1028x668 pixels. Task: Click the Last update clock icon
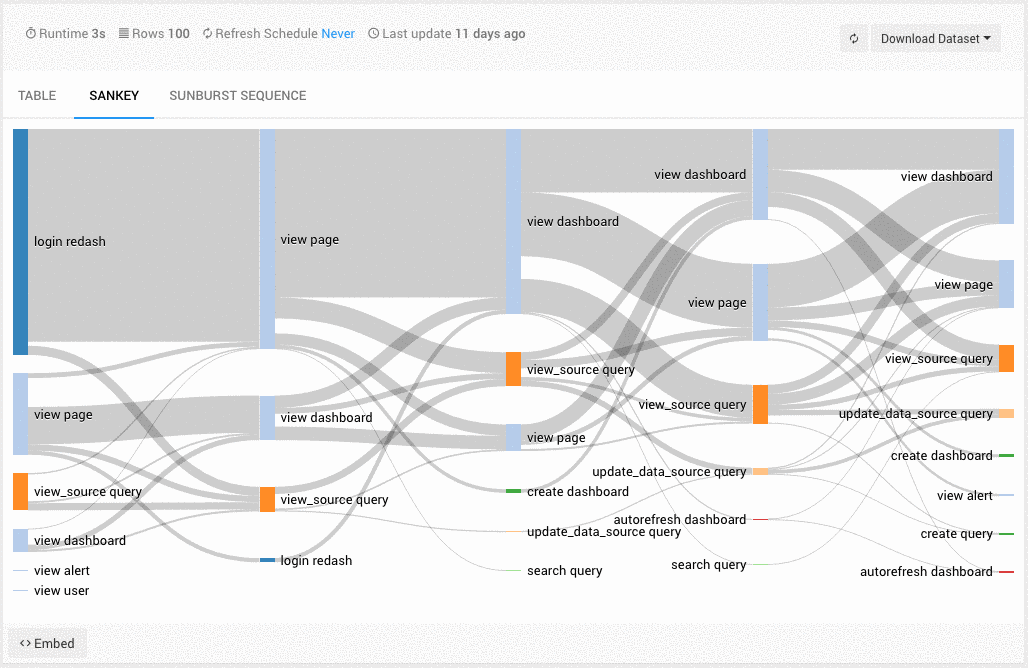[x=374, y=34]
